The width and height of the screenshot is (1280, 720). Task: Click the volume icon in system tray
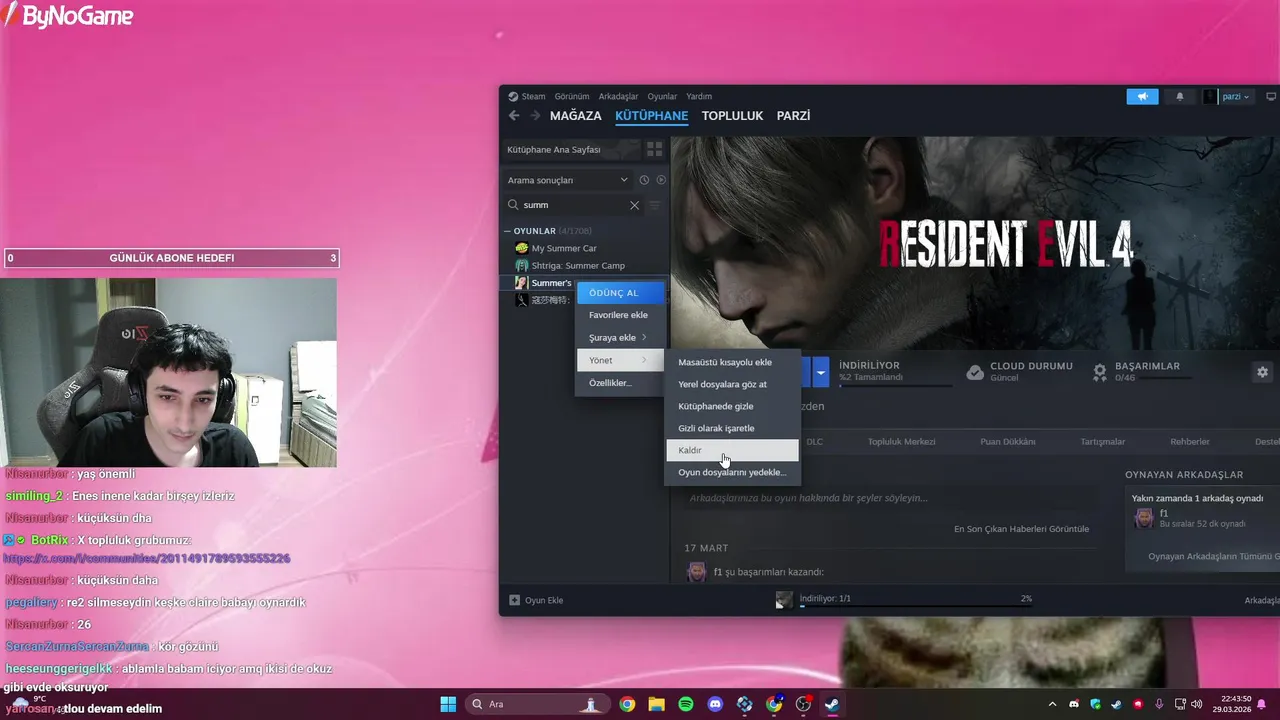[x=1197, y=704]
